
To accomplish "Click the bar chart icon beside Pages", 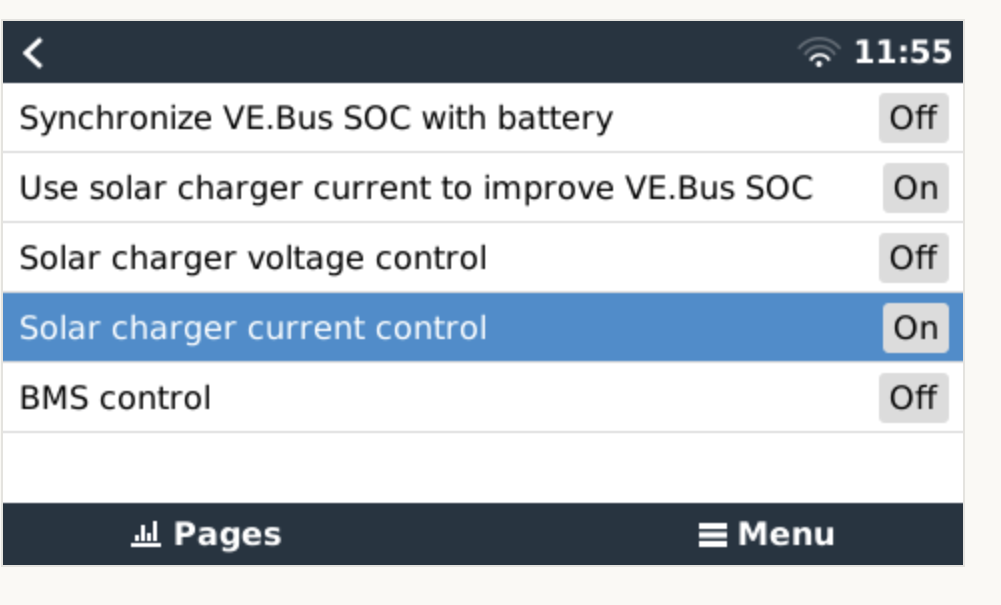I will click(146, 535).
